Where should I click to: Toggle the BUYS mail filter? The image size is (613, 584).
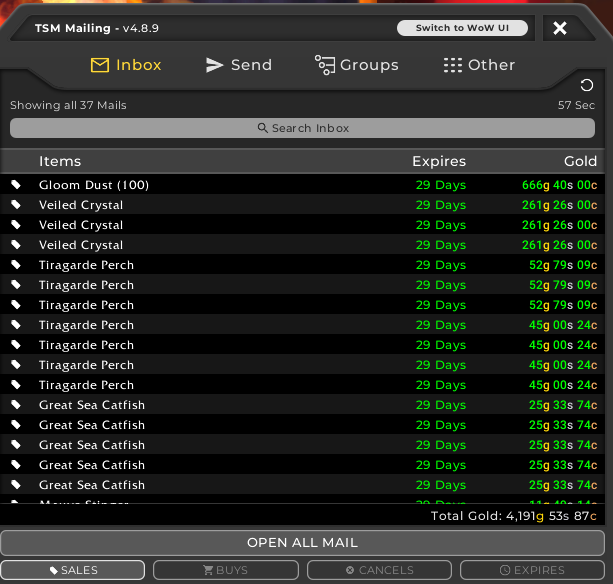(226, 570)
